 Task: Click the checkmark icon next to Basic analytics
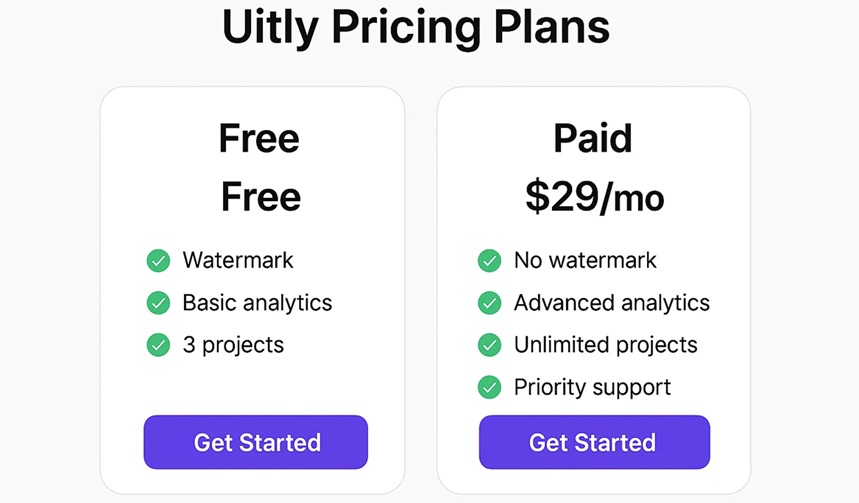coord(158,302)
